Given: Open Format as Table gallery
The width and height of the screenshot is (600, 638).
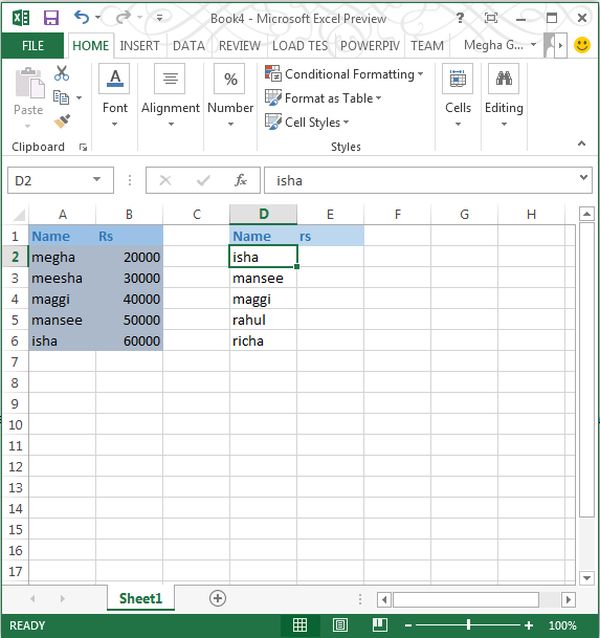Looking at the screenshot, I should [323, 98].
